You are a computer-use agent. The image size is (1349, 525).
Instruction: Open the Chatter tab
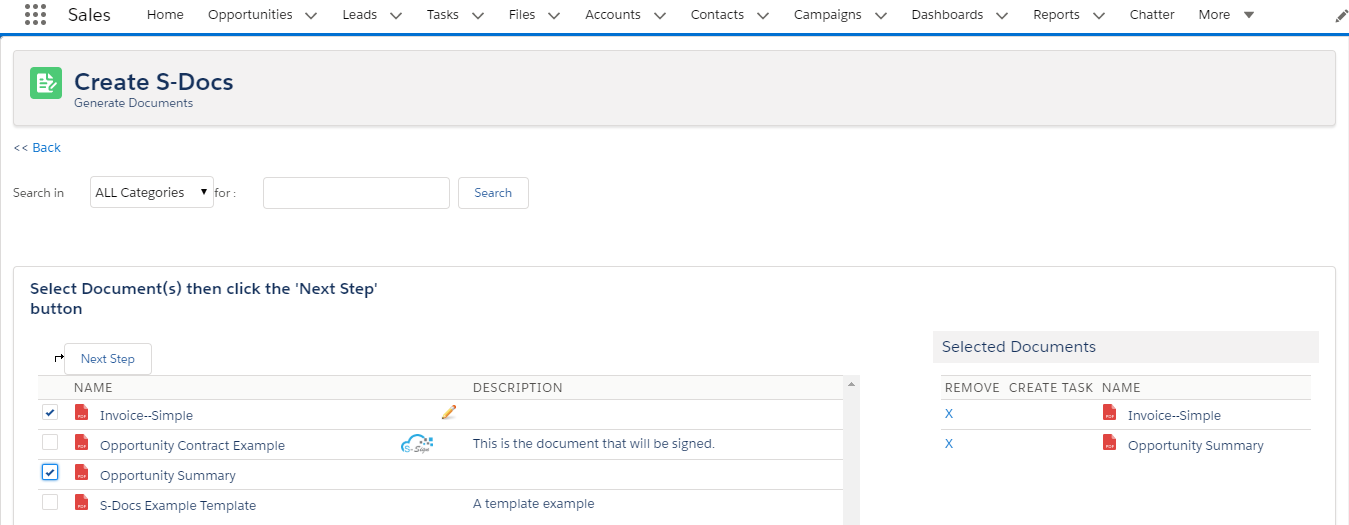pyautogui.click(x=1152, y=15)
